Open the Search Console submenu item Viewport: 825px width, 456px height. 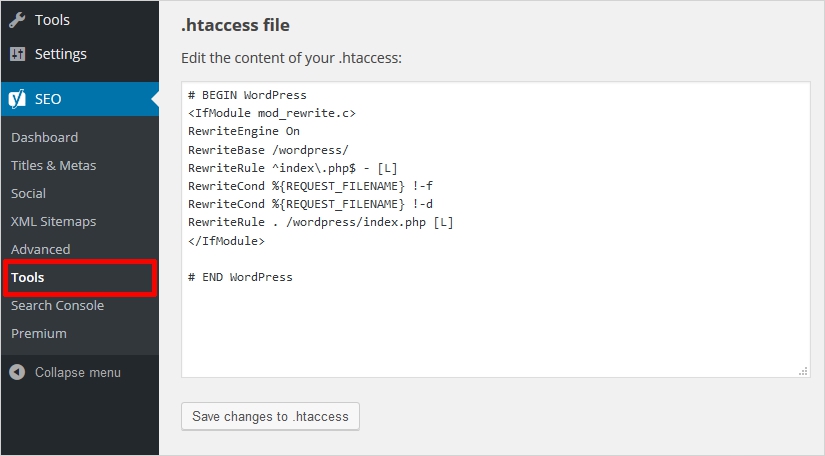tap(57, 305)
